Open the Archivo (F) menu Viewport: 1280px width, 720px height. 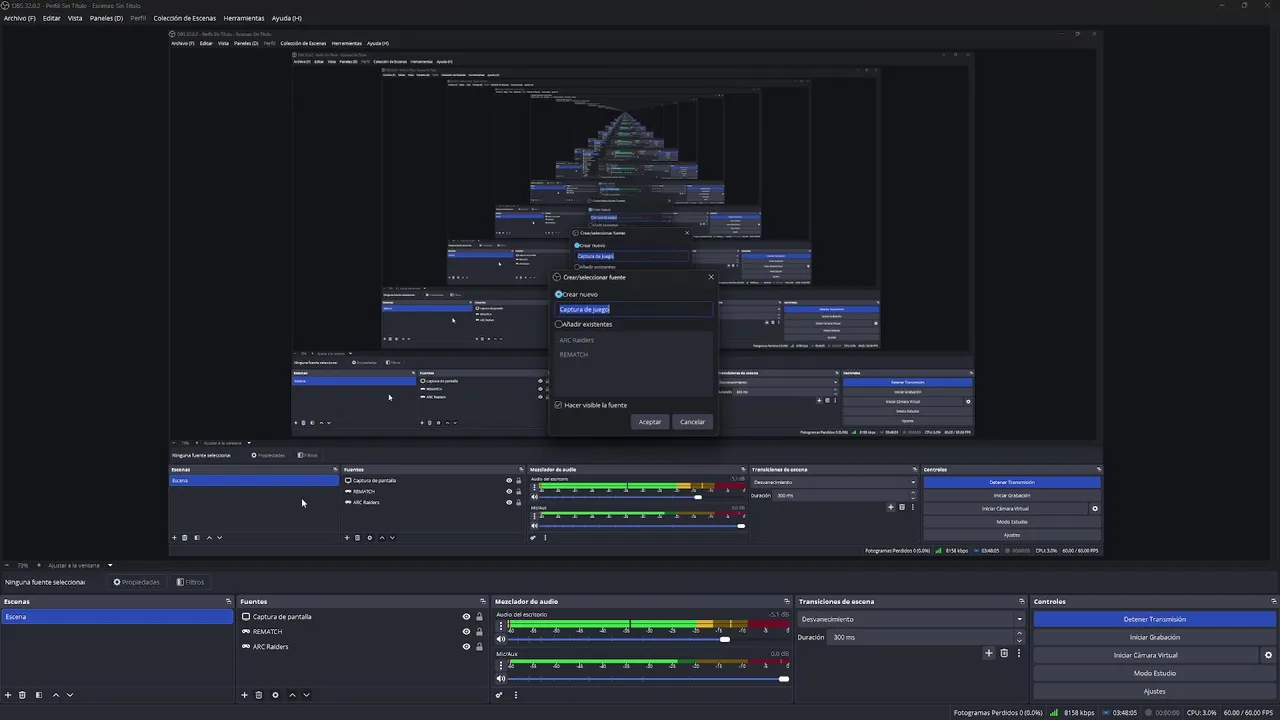pyautogui.click(x=19, y=18)
